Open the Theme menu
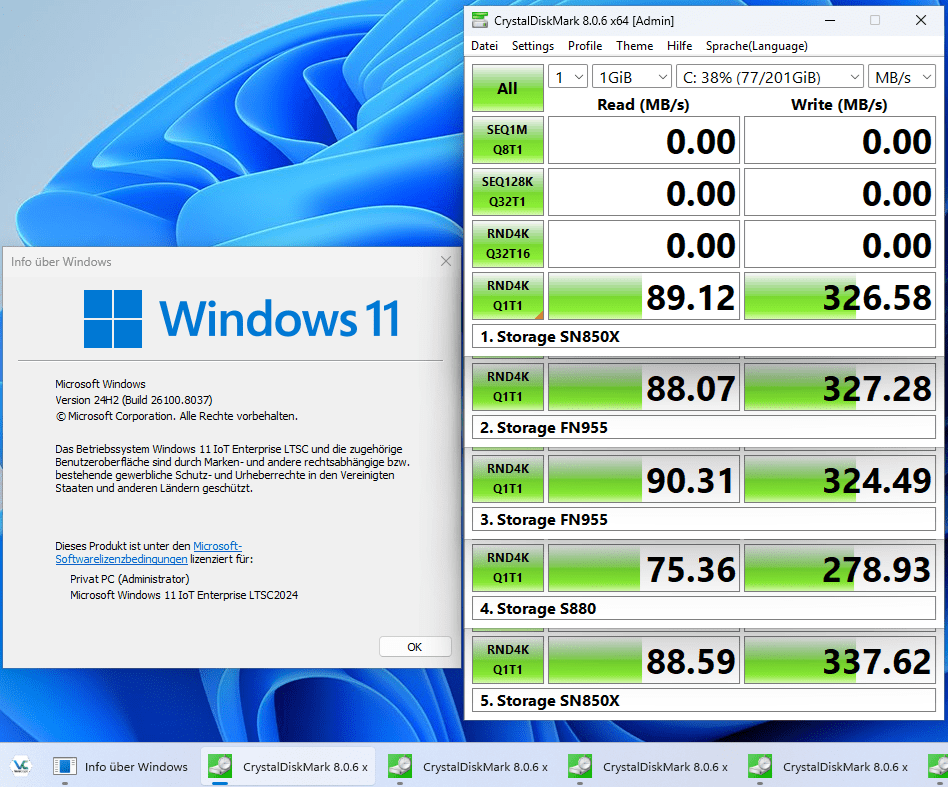Viewport: 948px width, 787px height. click(634, 46)
